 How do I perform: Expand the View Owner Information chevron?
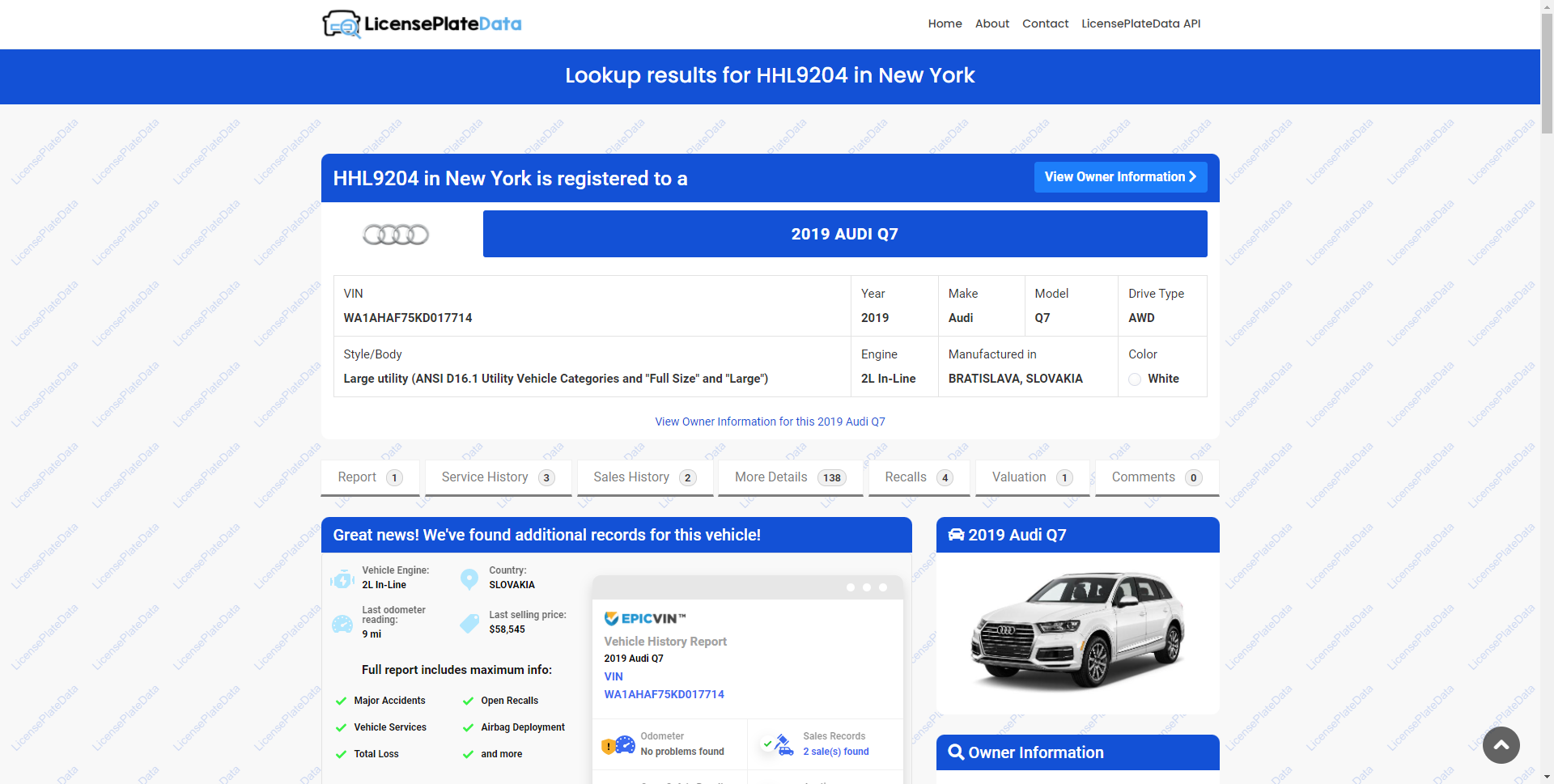pos(1193,176)
